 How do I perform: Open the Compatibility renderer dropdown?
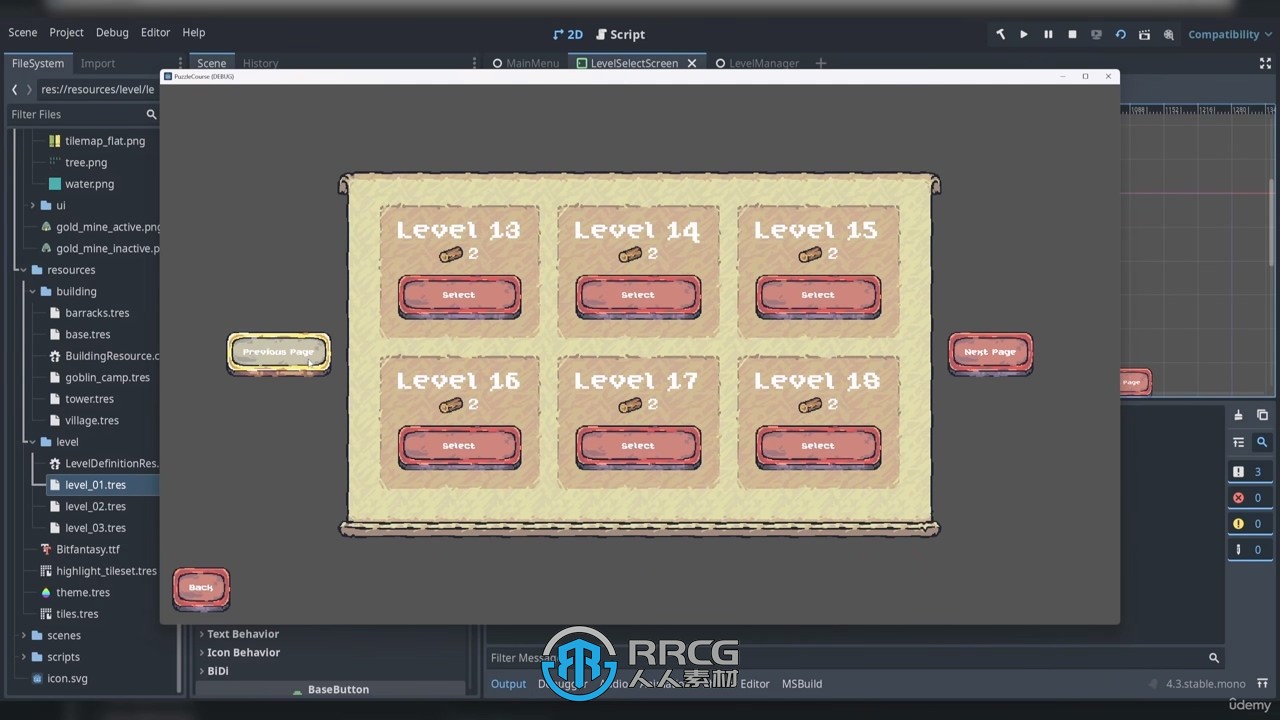pos(1230,34)
